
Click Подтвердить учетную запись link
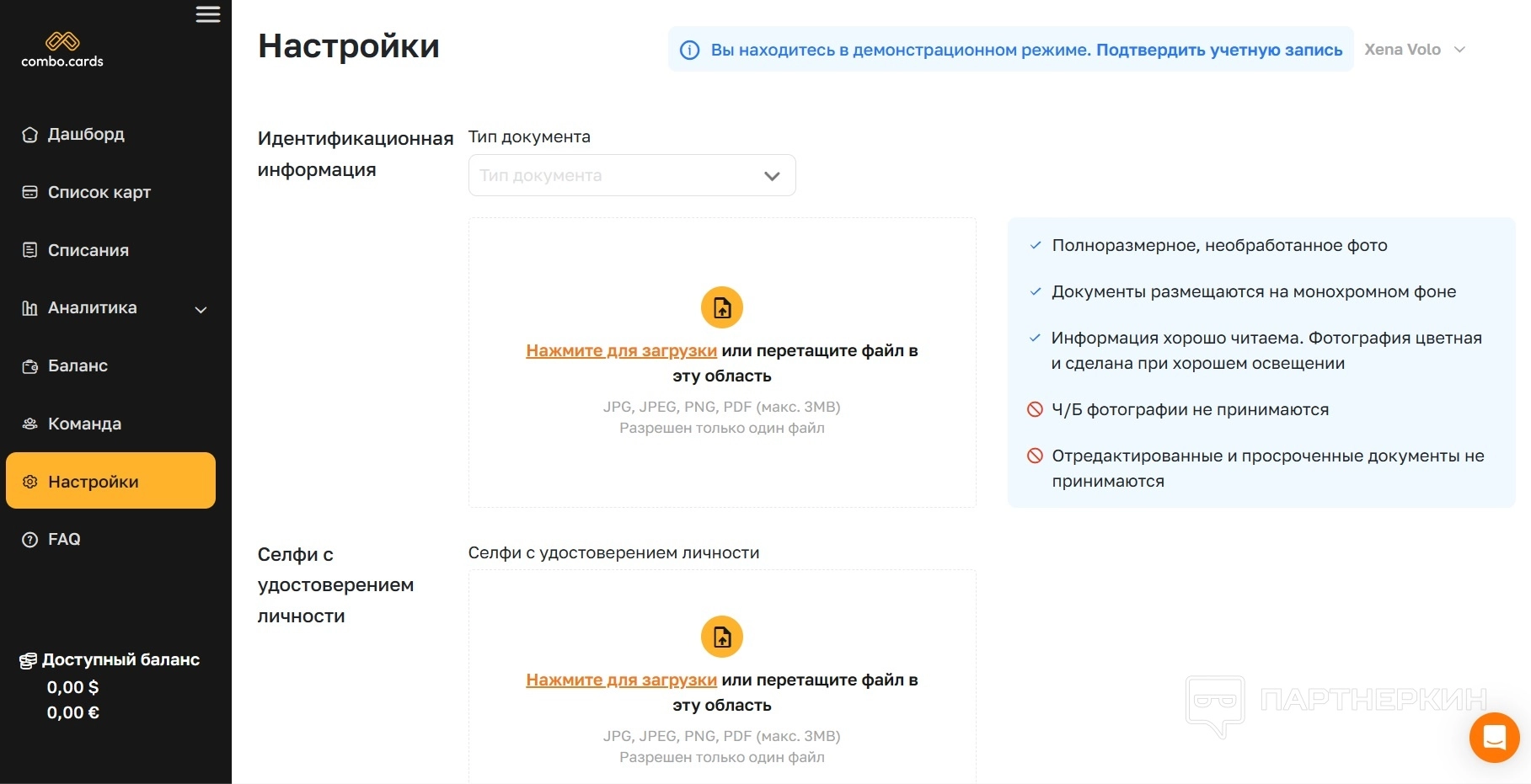(x=1218, y=50)
